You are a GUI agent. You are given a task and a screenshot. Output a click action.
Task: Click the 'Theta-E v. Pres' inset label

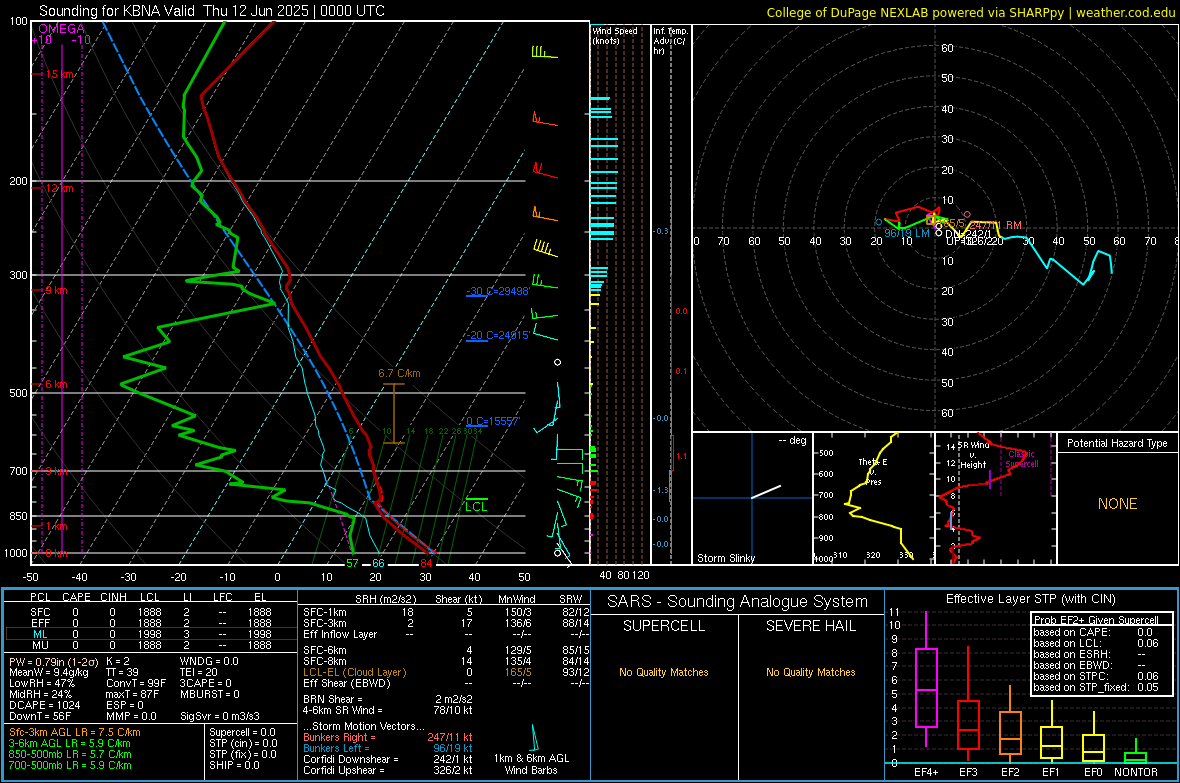pyautogui.click(x=873, y=471)
